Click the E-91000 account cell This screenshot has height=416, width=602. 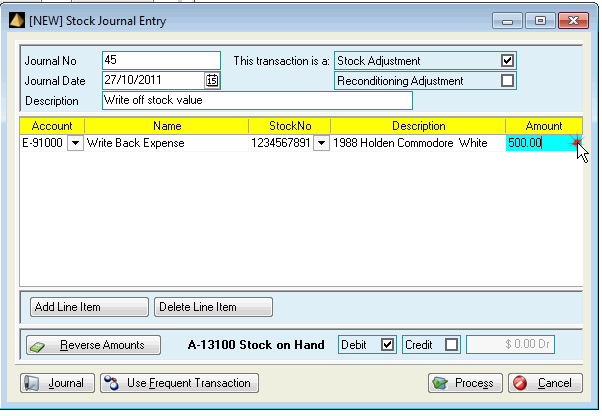[43, 143]
